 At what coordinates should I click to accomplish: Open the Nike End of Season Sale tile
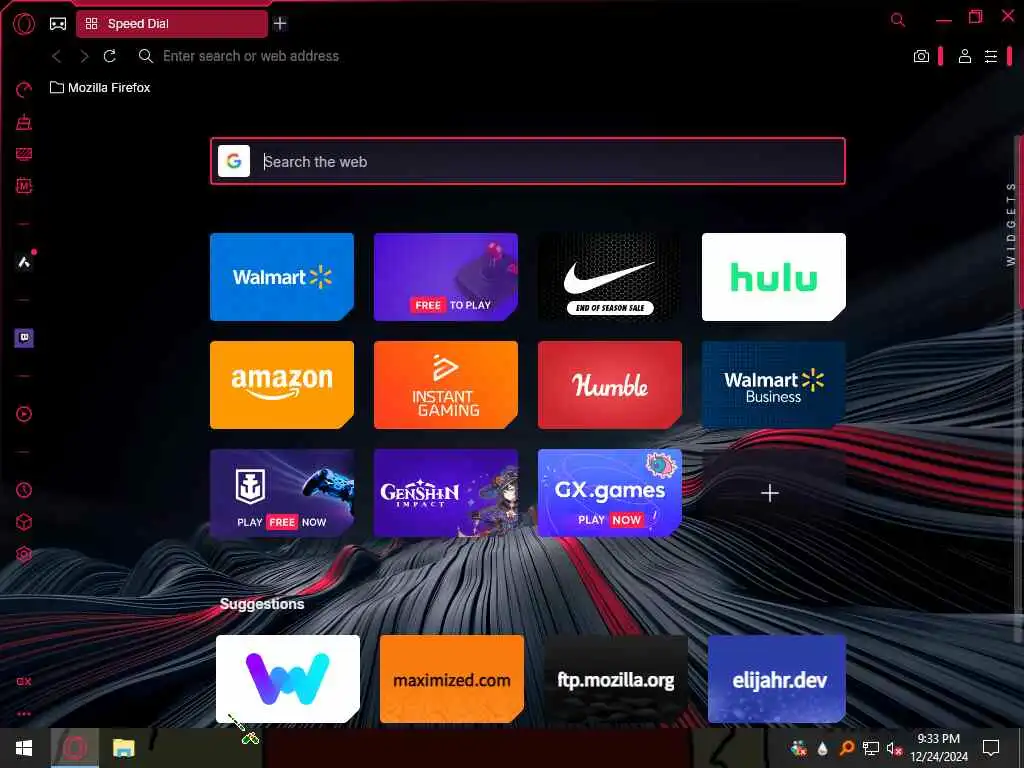point(609,277)
